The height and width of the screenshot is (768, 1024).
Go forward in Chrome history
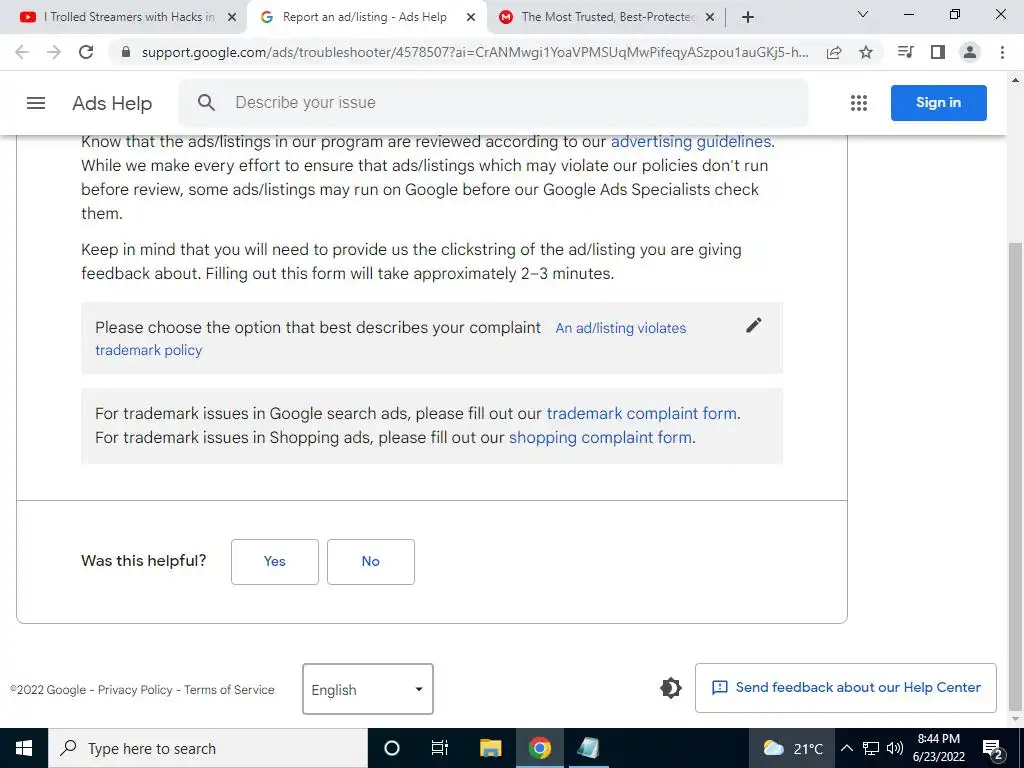point(54,52)
